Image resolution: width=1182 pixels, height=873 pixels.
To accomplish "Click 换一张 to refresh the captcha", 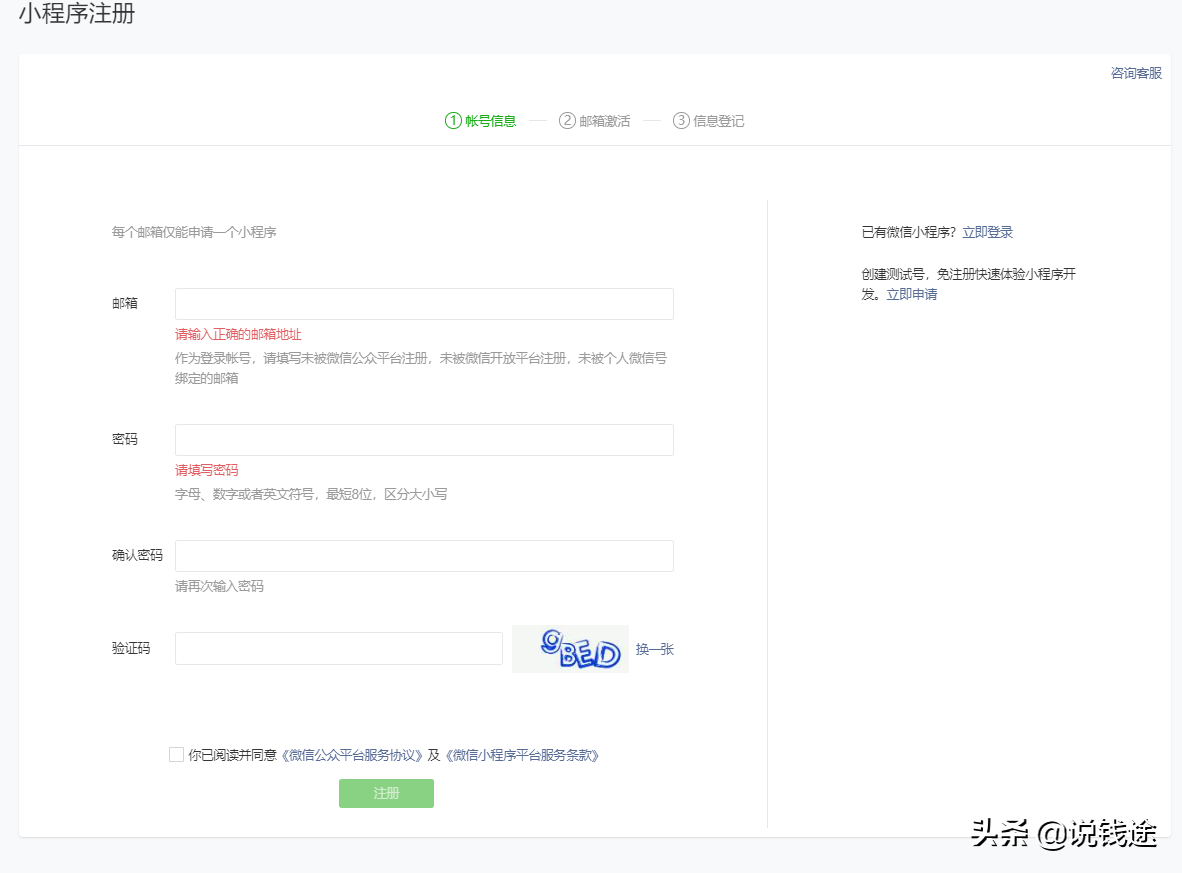I will (654, 648).
